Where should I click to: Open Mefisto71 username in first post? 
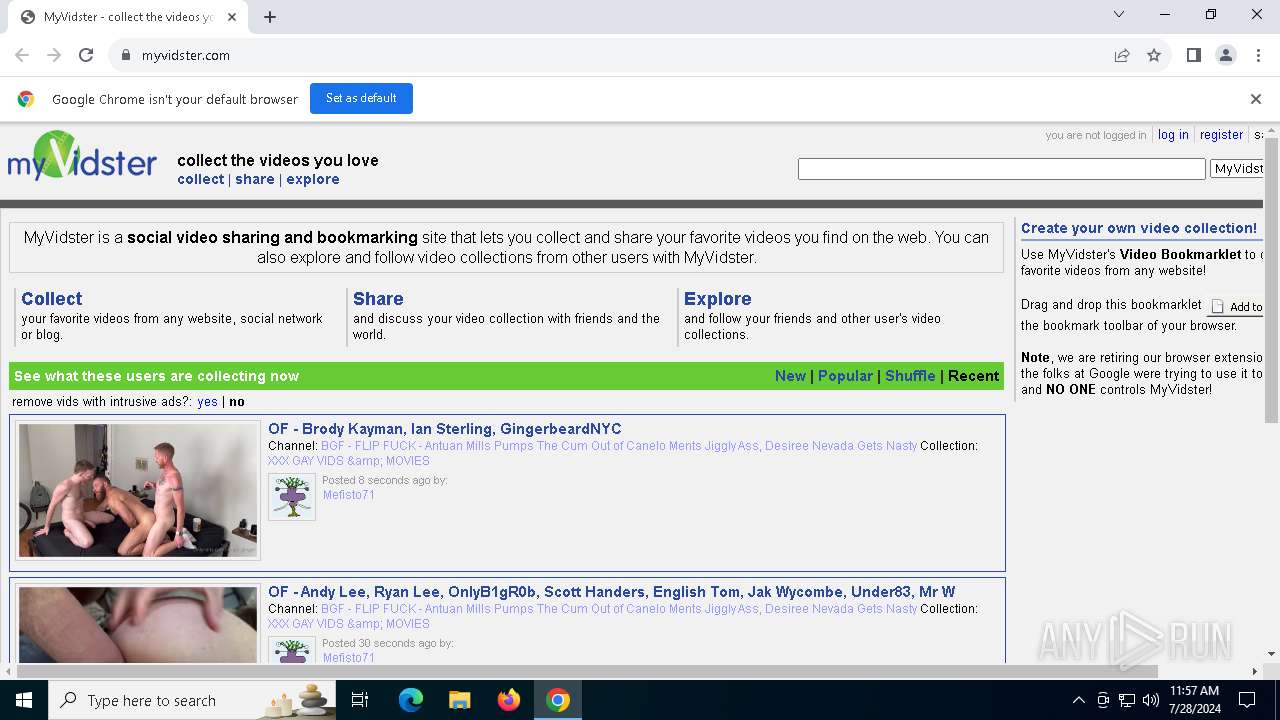(x=349, y=495)
